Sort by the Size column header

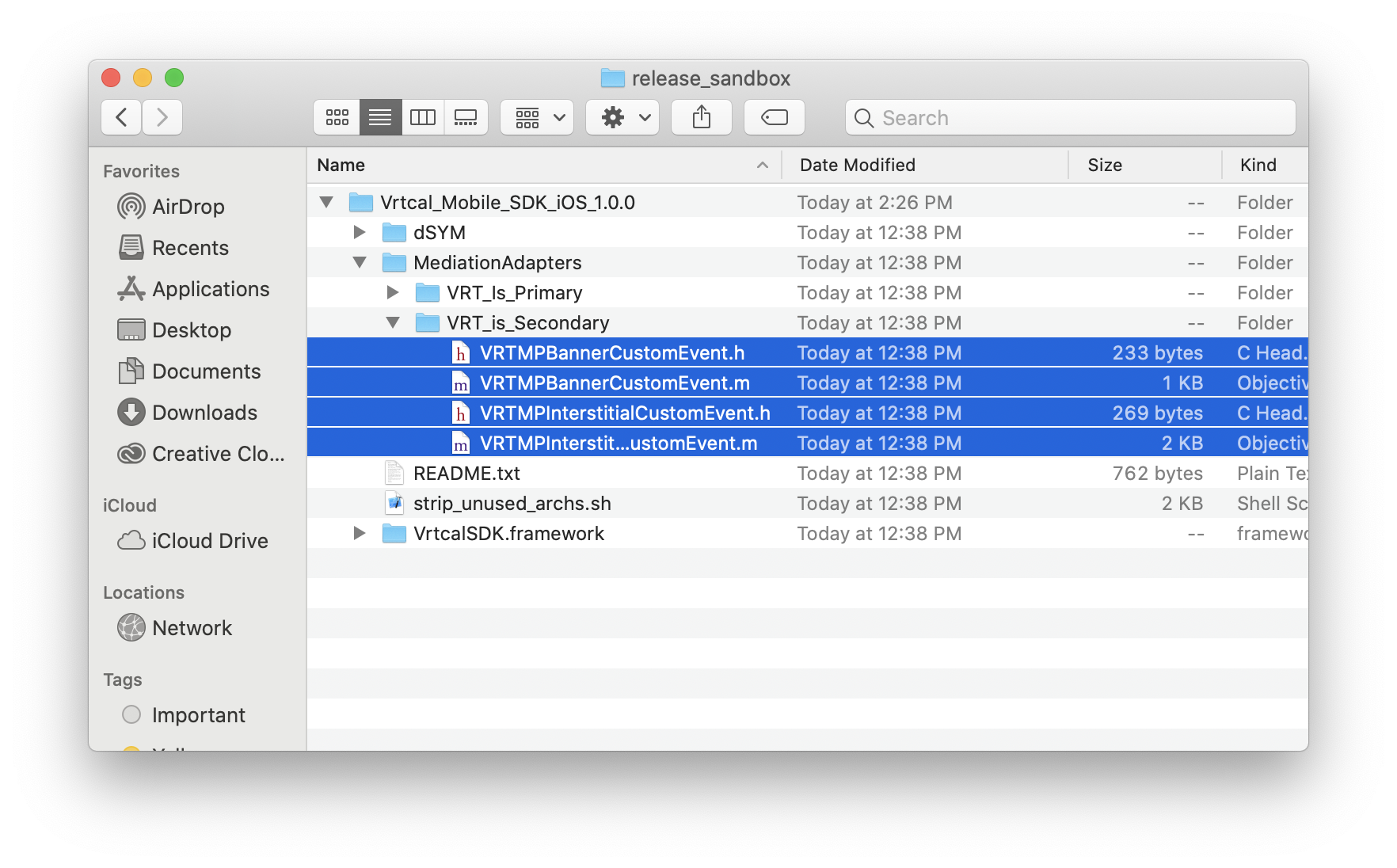coord(1104,165)
